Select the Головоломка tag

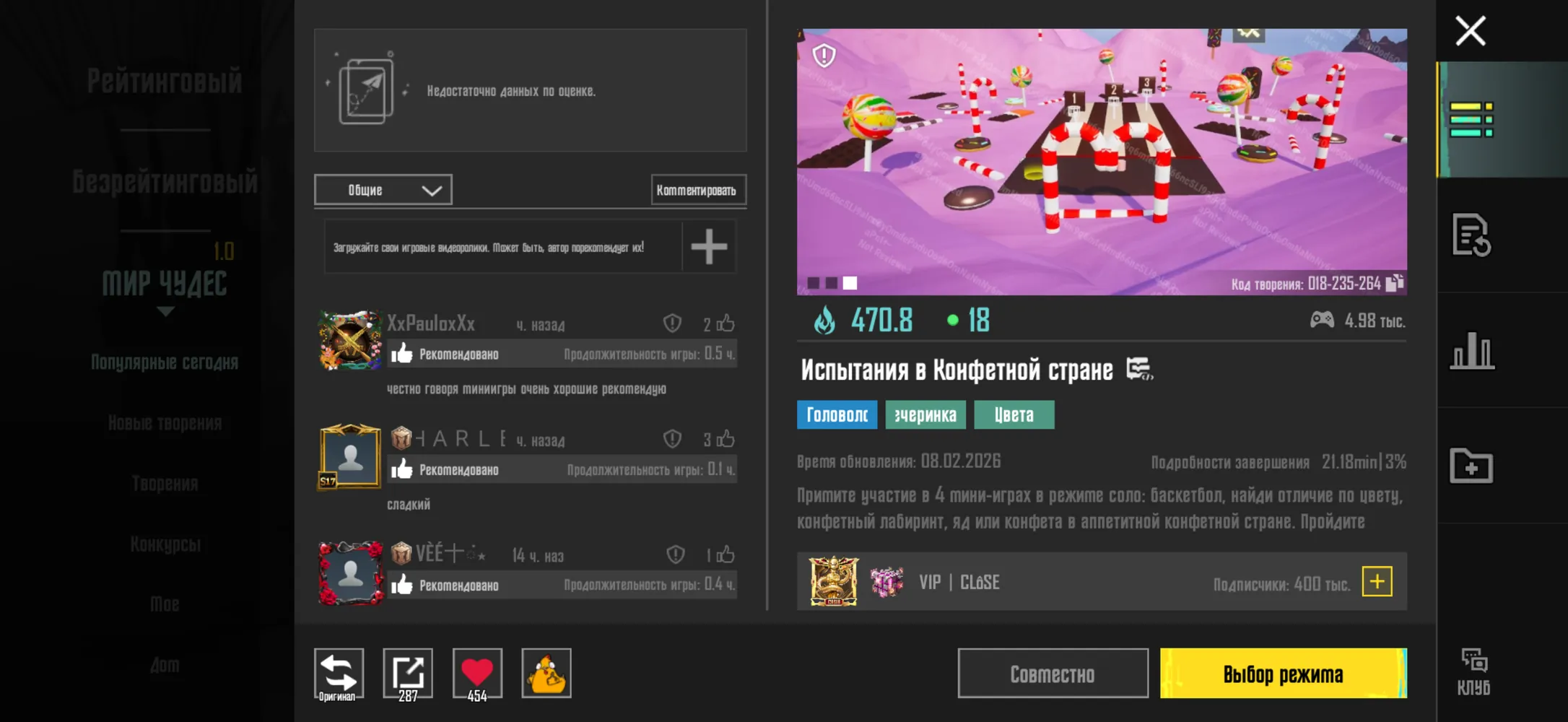[x=837, y=415]
